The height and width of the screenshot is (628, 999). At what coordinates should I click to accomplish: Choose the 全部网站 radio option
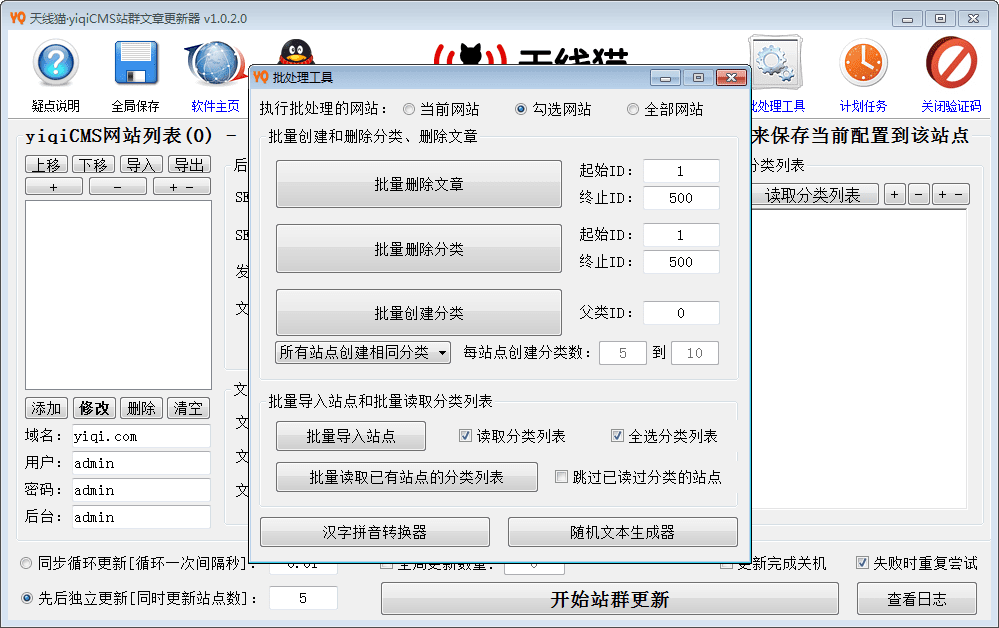pyautogui.click(x=633, y=110)
